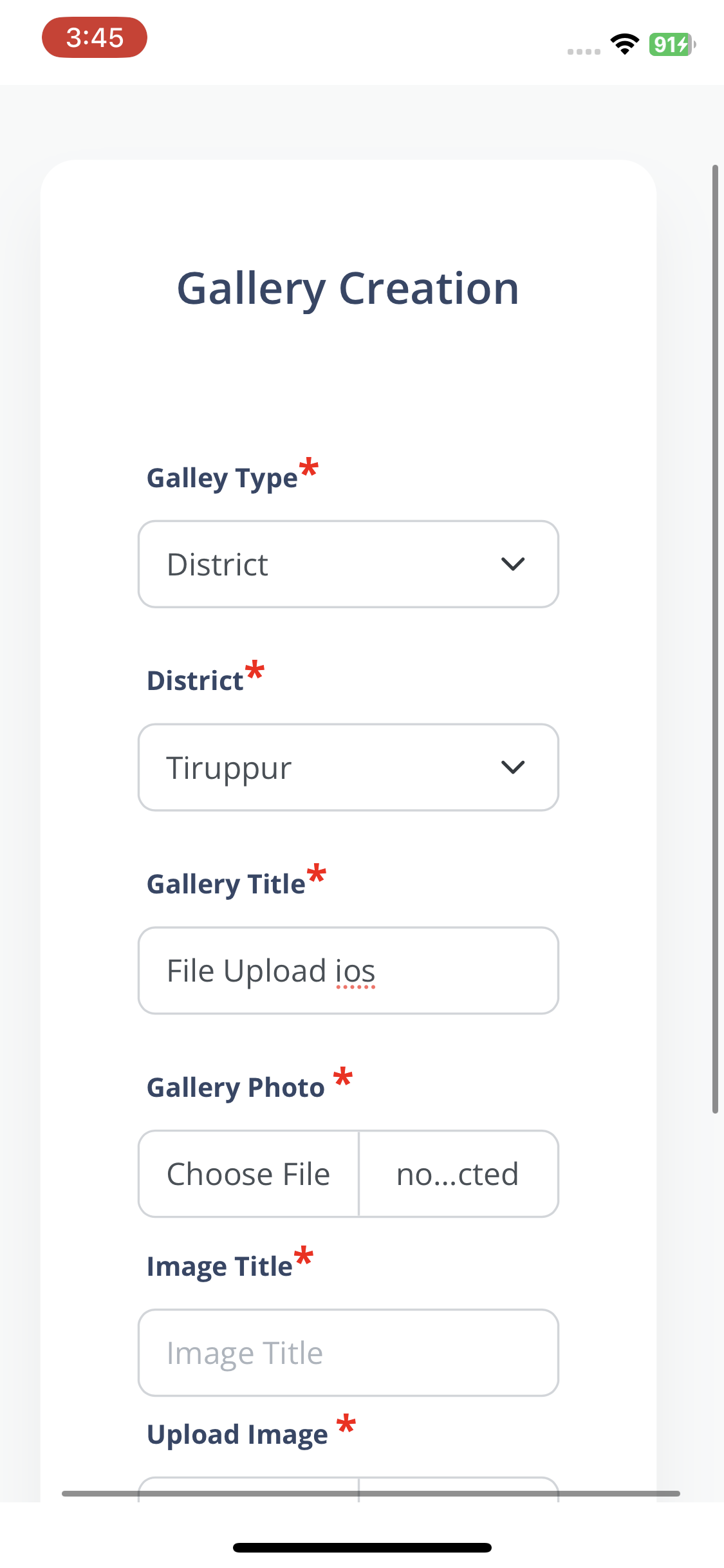Open the District dropdown showing Tiruppur
Viewport: 724px width, 1568px height.
point(348,767)
